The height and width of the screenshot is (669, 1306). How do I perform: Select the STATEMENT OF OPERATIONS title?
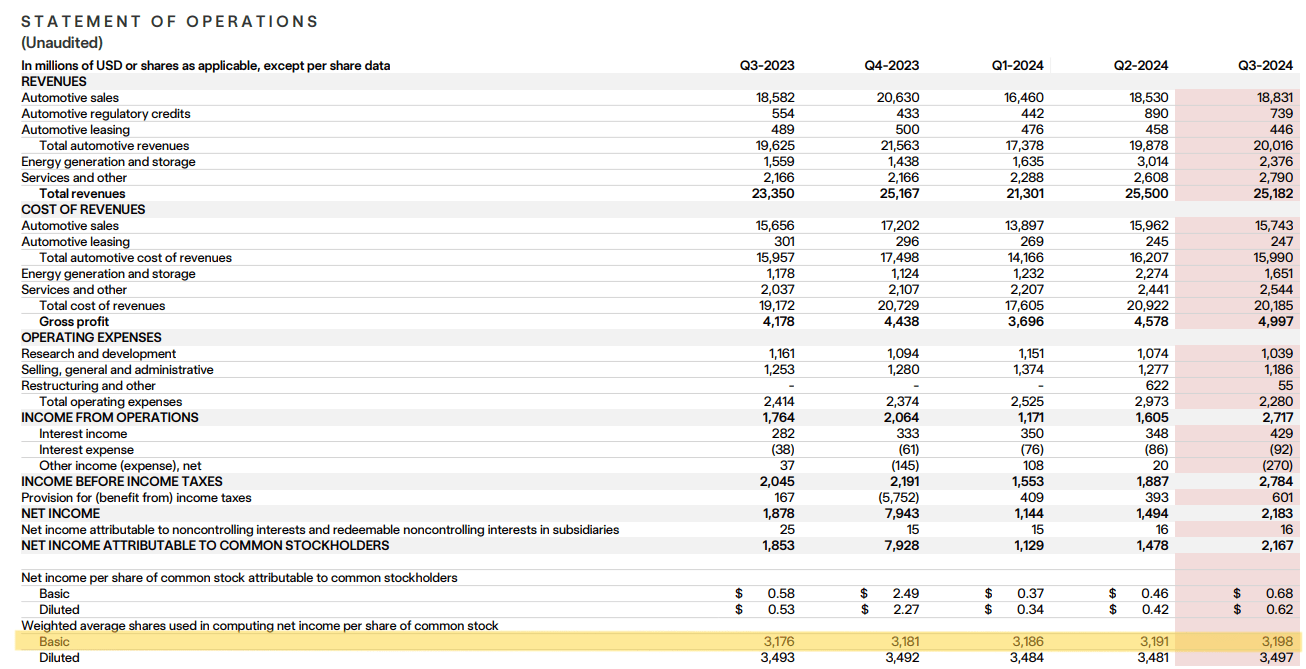pyautogui.click(x=170, y=21)
